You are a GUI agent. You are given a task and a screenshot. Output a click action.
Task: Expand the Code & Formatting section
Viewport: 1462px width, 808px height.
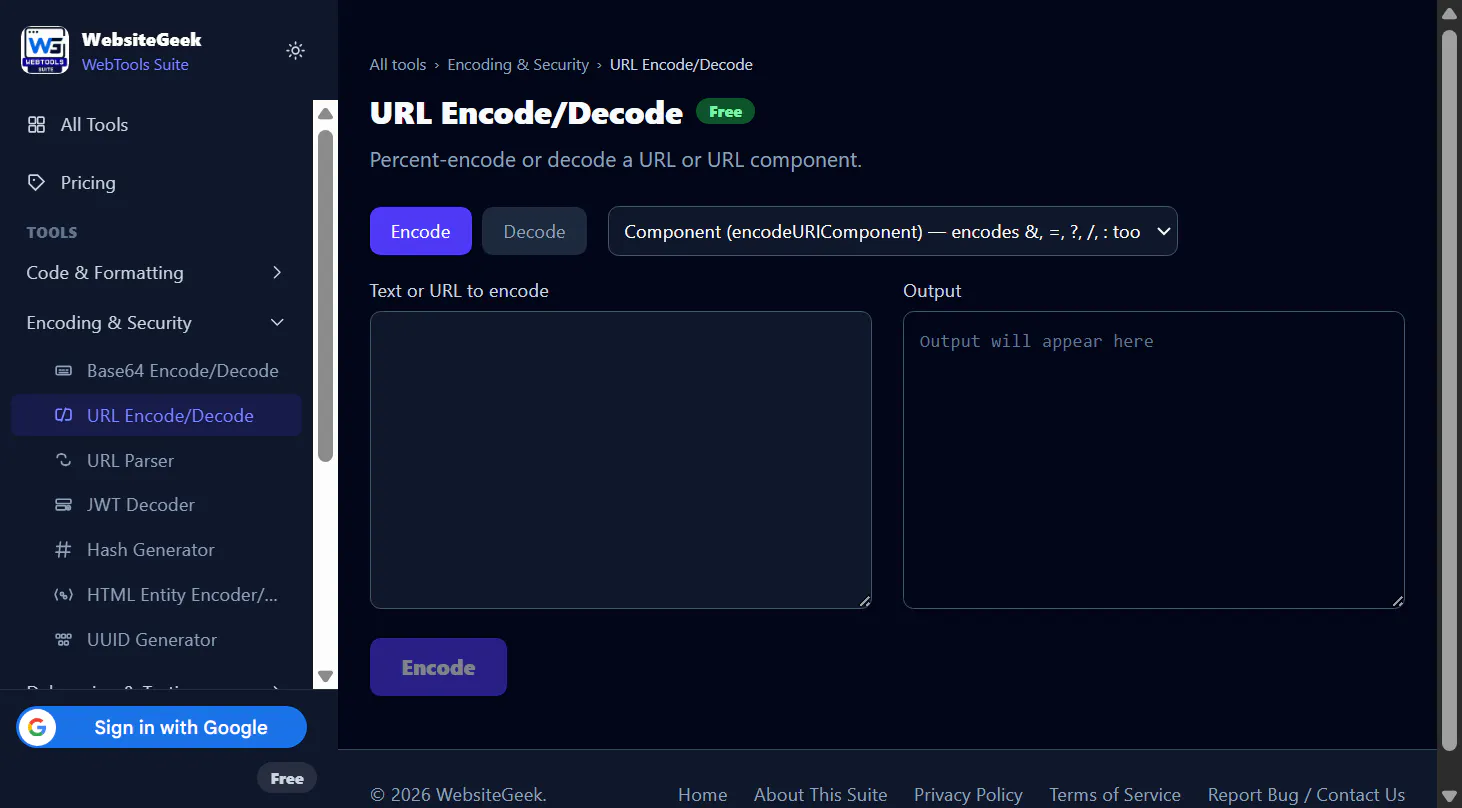coord(156,272)
